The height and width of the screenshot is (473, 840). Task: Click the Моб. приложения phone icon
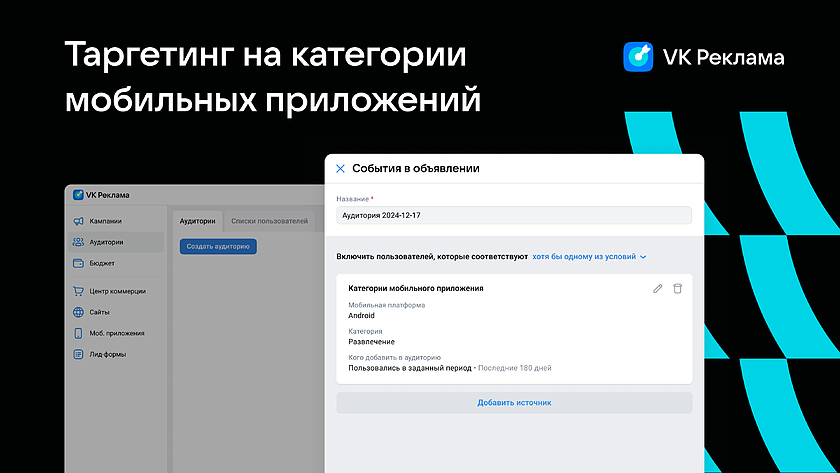[78, 333]
